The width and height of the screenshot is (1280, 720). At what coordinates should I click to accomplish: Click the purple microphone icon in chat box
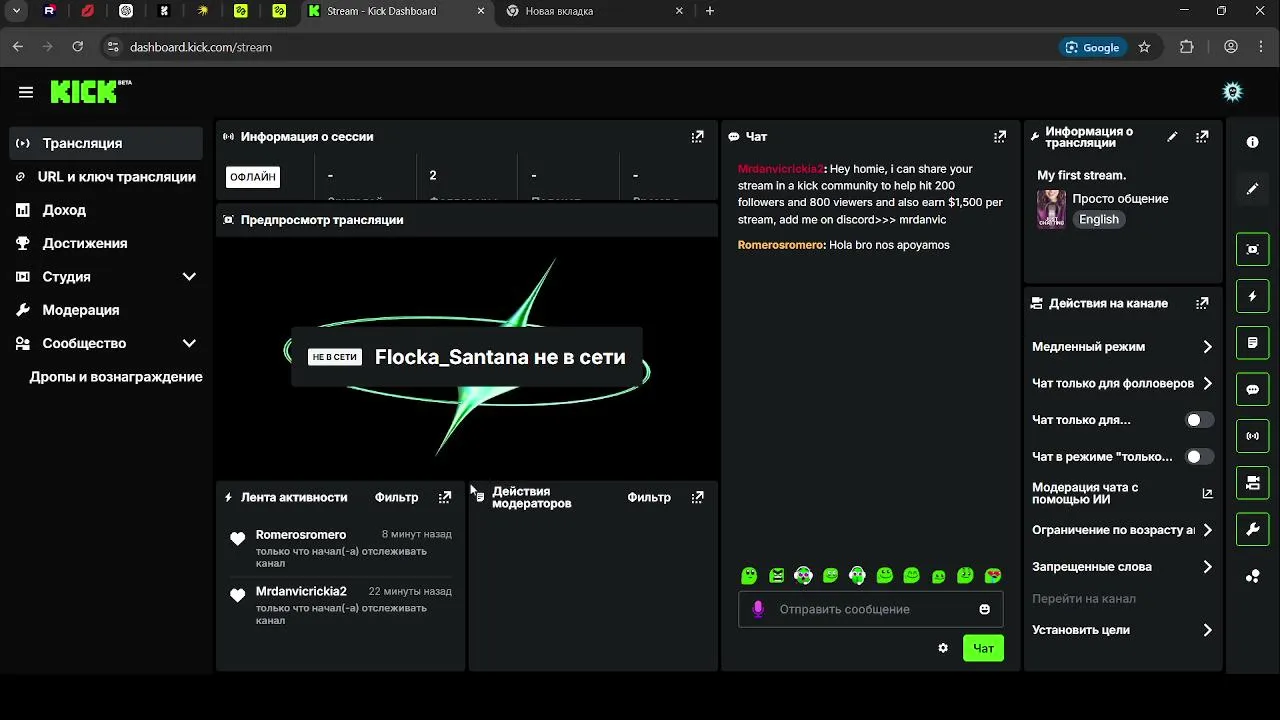758,609
